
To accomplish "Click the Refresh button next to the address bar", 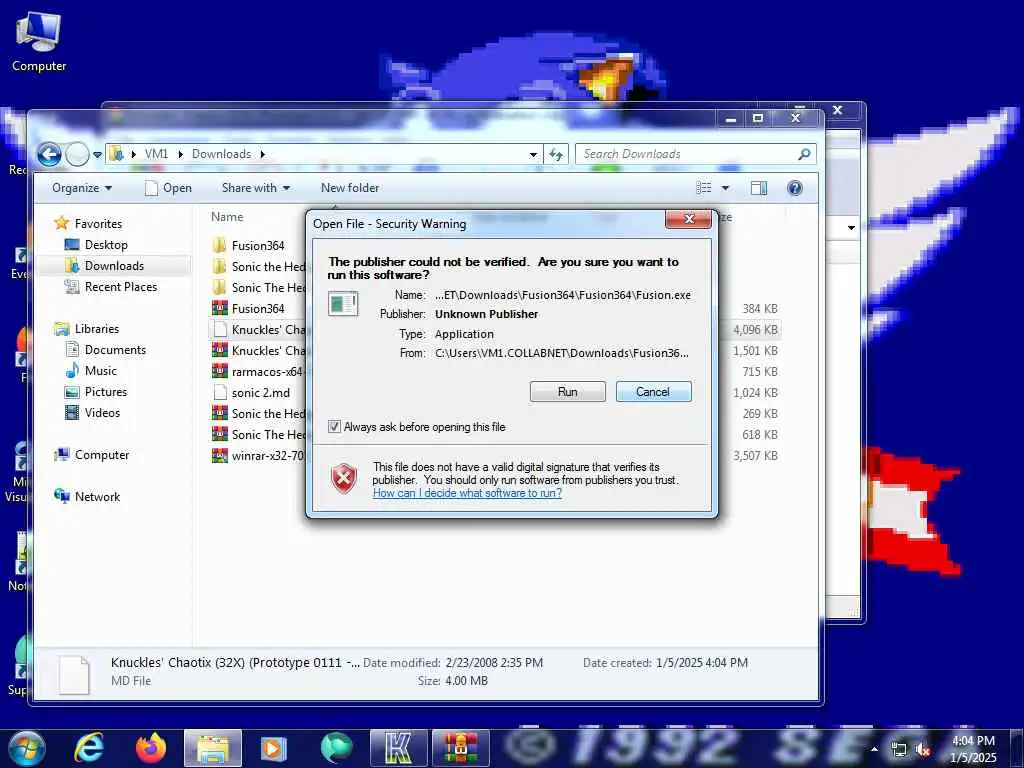I will point(556,155).
